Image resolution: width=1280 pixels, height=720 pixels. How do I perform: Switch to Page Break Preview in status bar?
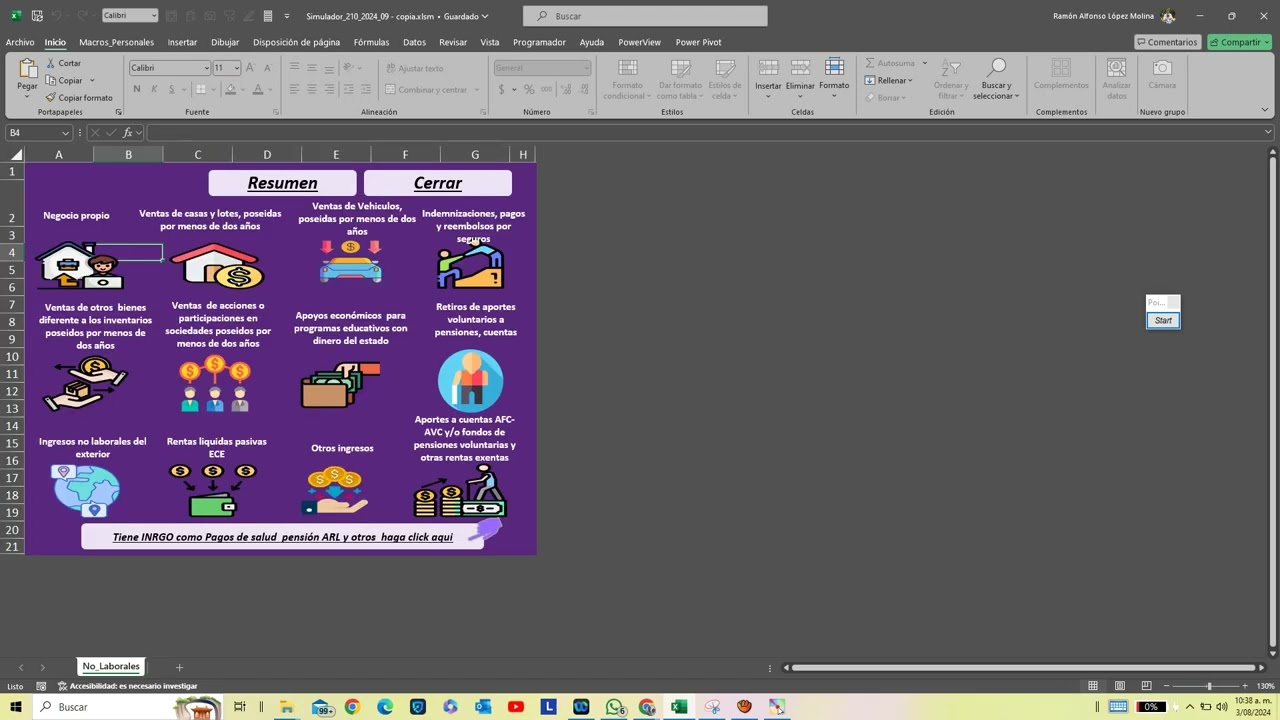1146,686
